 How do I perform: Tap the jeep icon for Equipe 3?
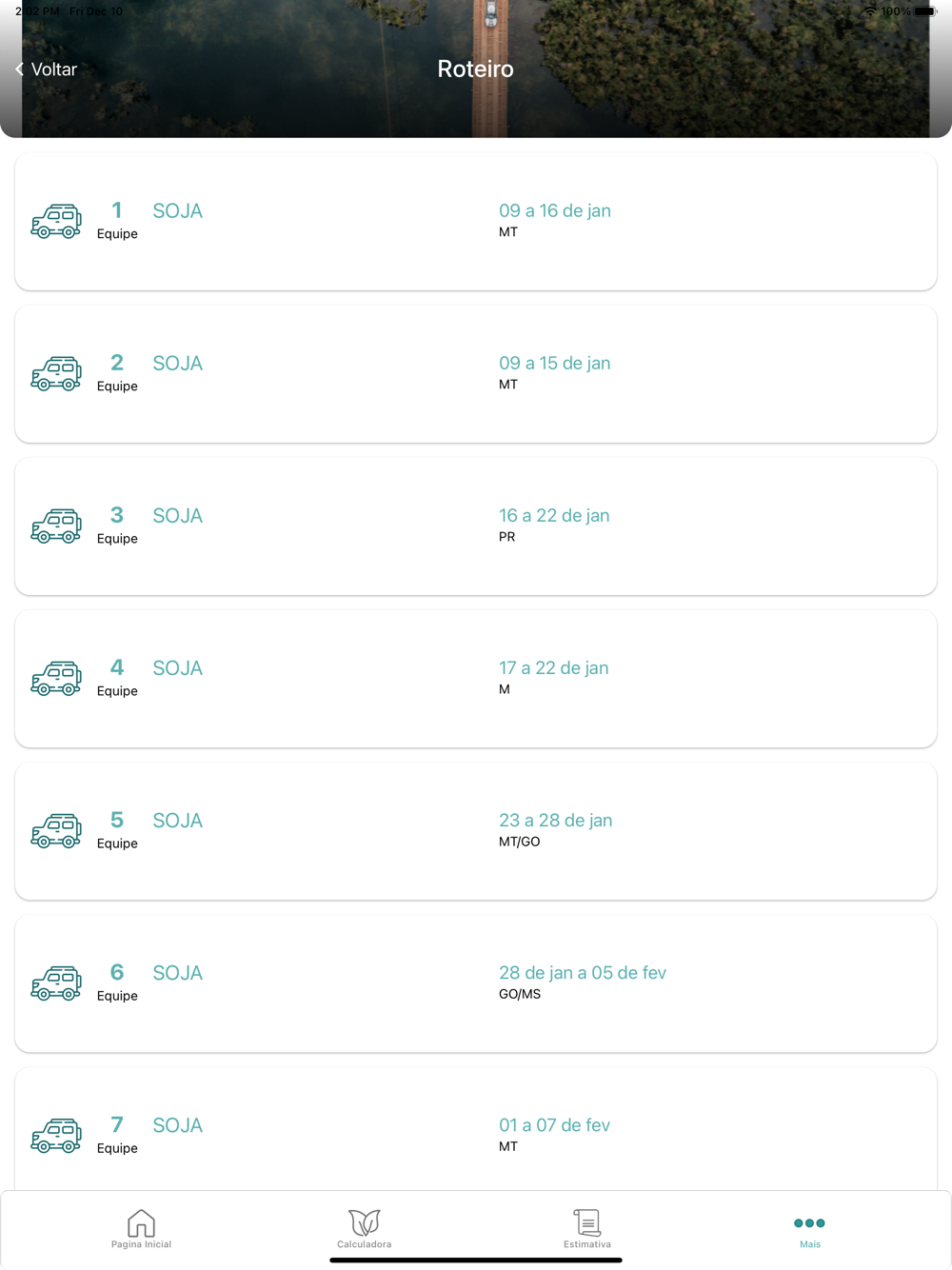pos(56,526)
